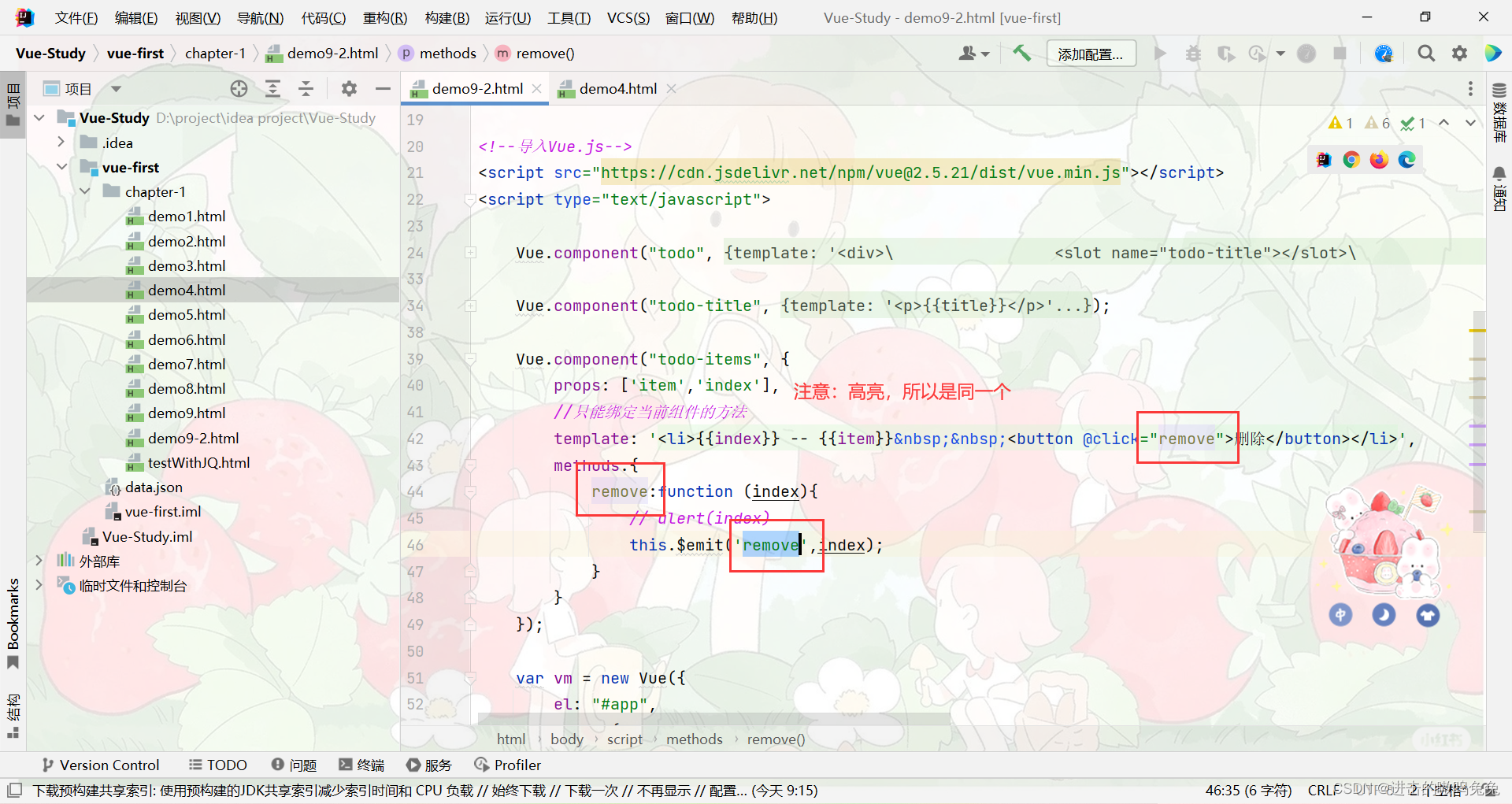
Task: Select demo9-2.html in the project tree
Action: coord(193,438)
